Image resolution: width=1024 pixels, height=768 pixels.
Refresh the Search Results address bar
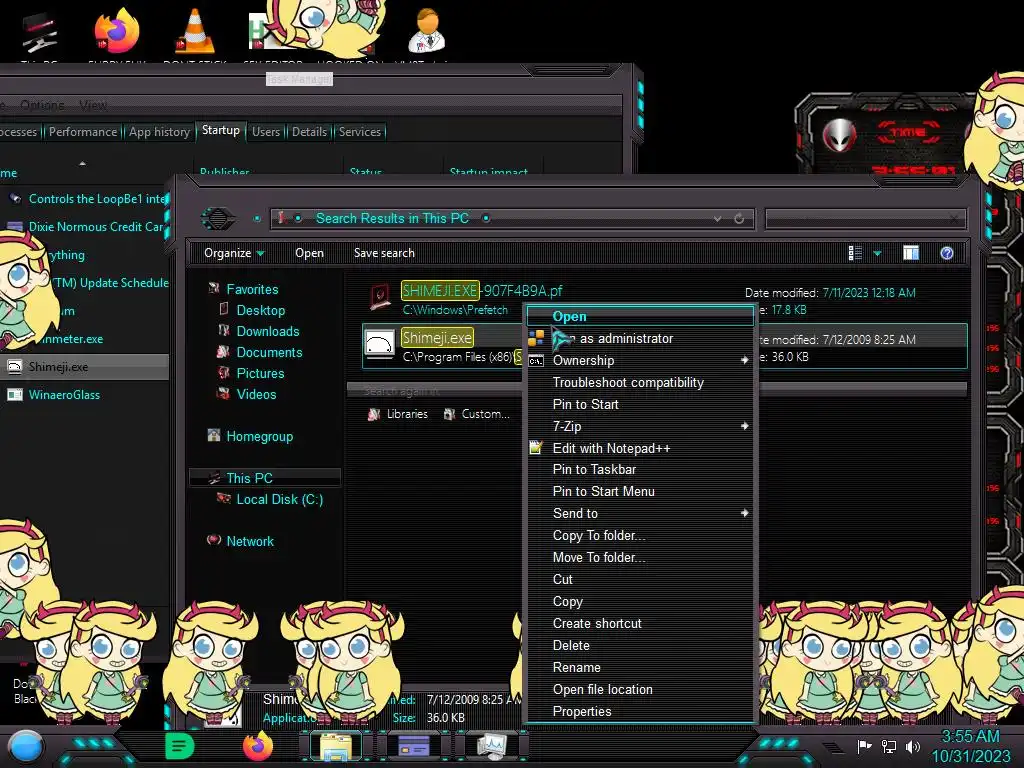point(739,219)
